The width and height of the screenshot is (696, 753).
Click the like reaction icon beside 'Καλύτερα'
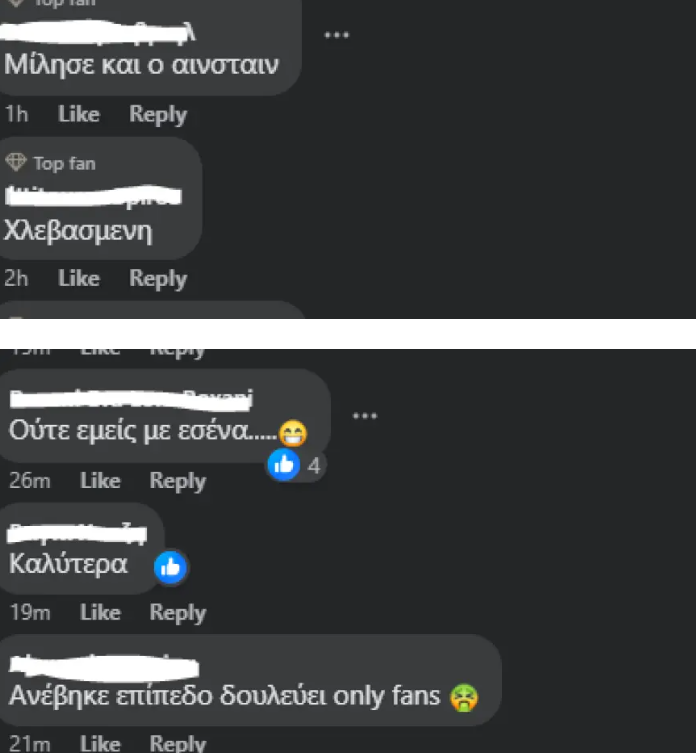[x=170, y=567]
